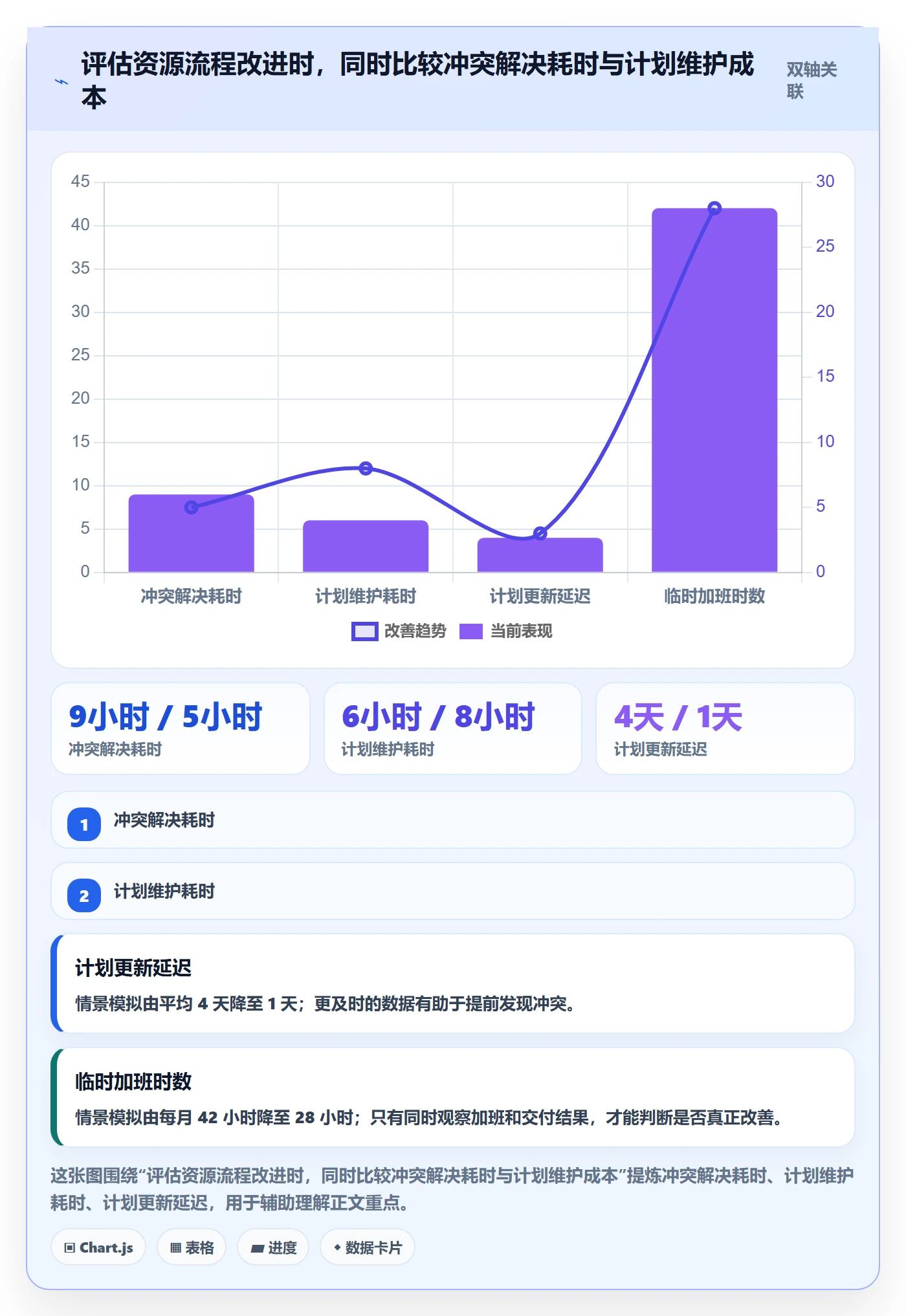This screenshot has height=1316, width=906.
Task: Click the Chart.js tag
Action: tap(98, 1247)
